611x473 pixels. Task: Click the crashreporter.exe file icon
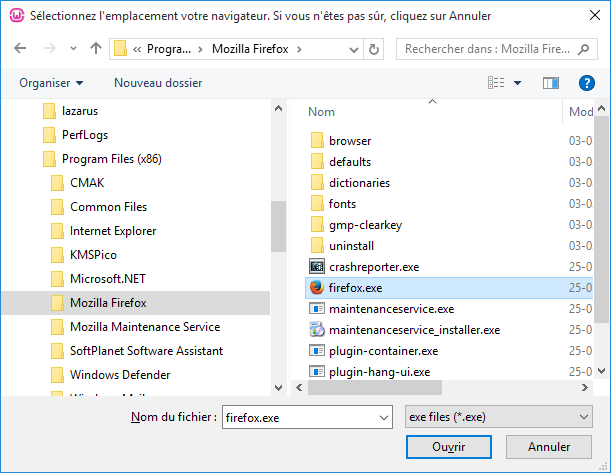click(x=317, y=267)
